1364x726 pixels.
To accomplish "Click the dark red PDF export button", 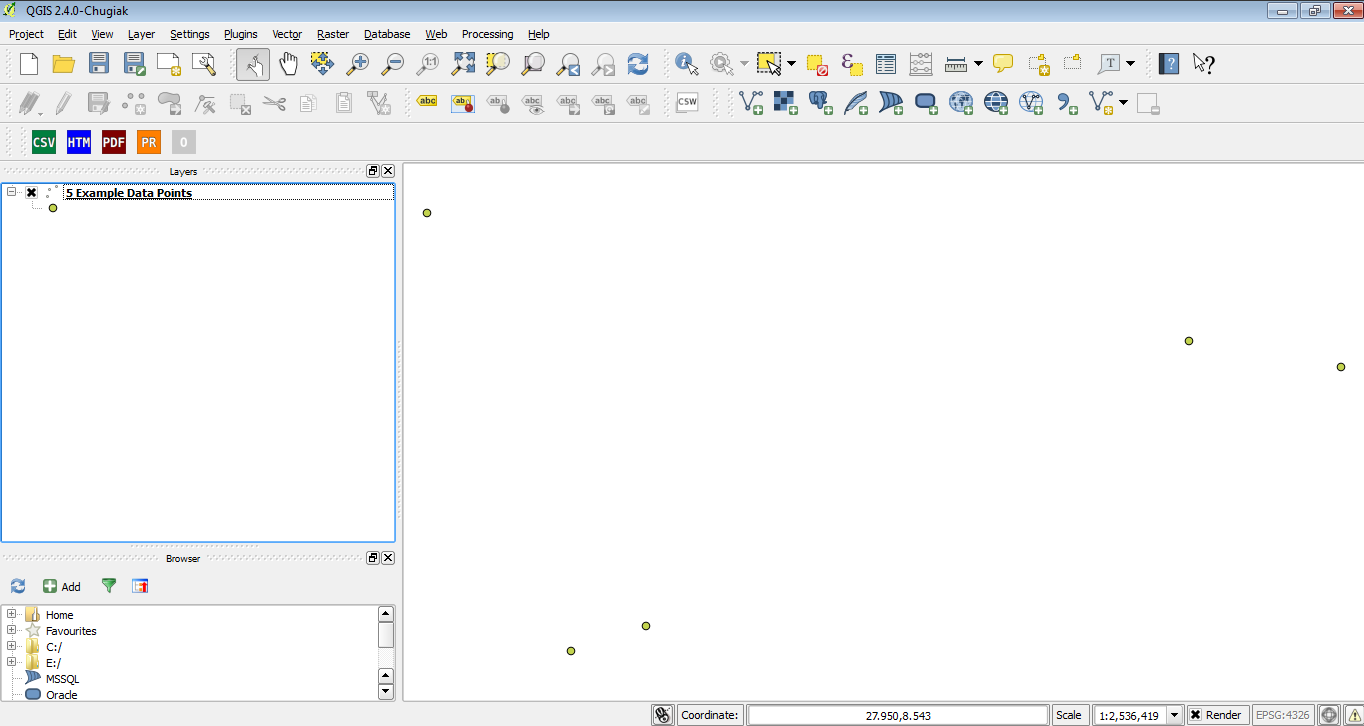I will [114, 142].
